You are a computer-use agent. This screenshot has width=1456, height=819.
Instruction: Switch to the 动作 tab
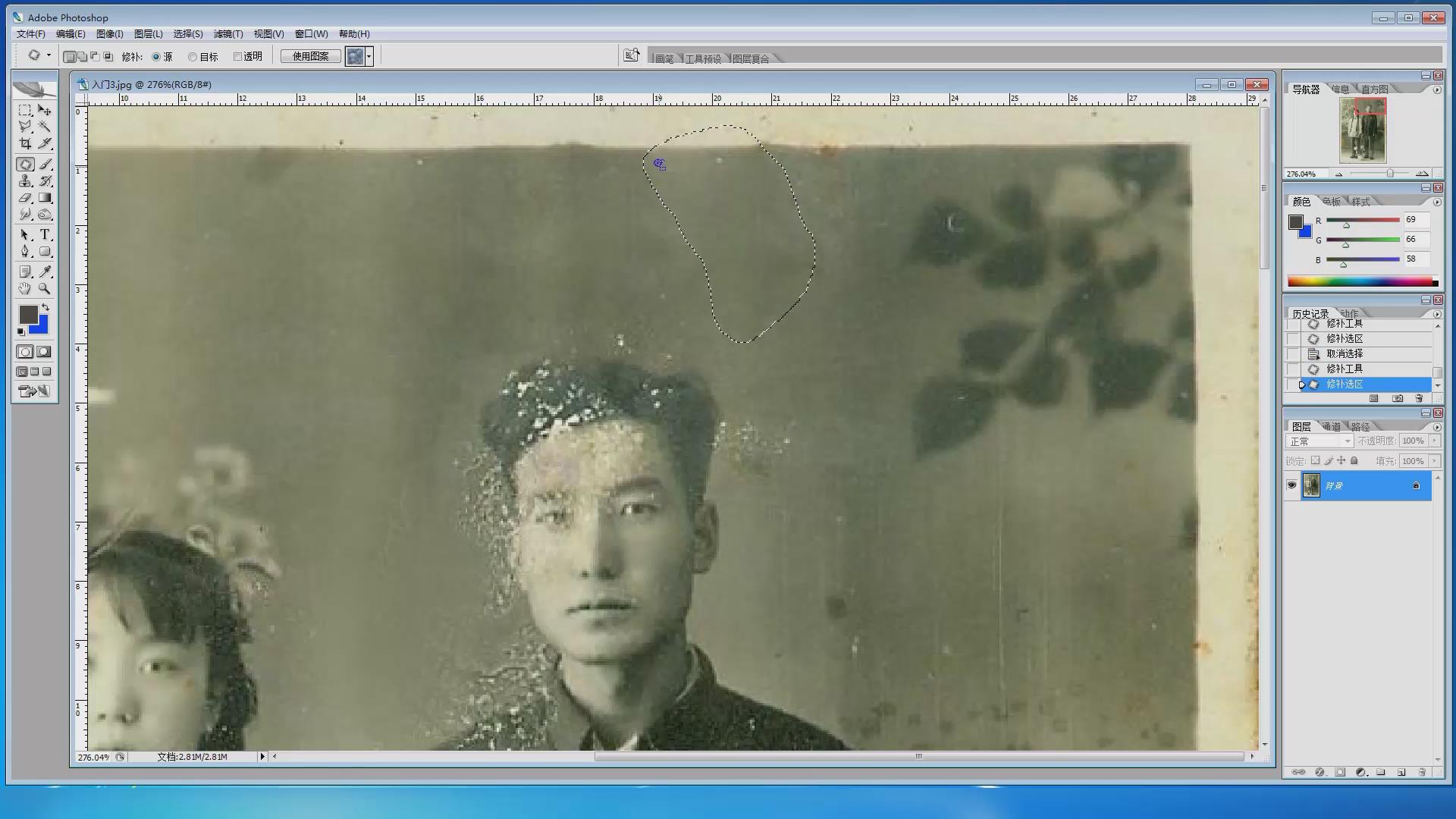pos(1350,313)
